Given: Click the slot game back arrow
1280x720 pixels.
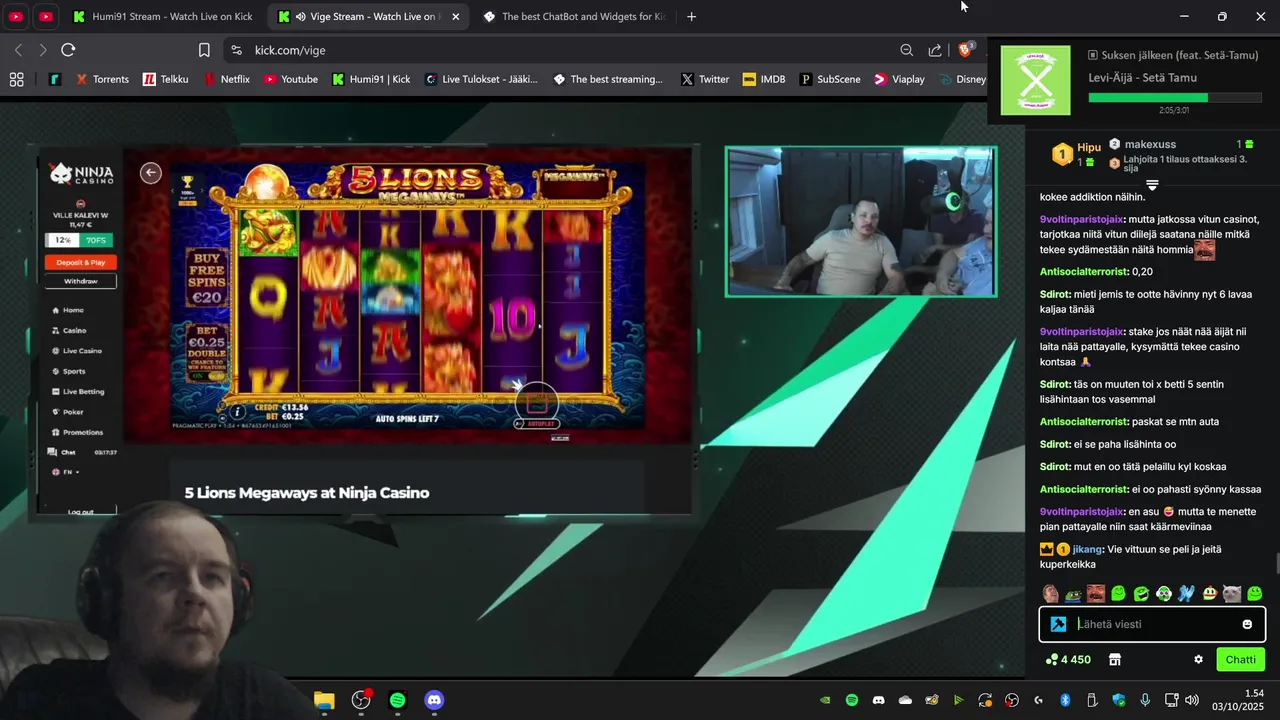Looking at the screenshot, I should coord(151,173).
